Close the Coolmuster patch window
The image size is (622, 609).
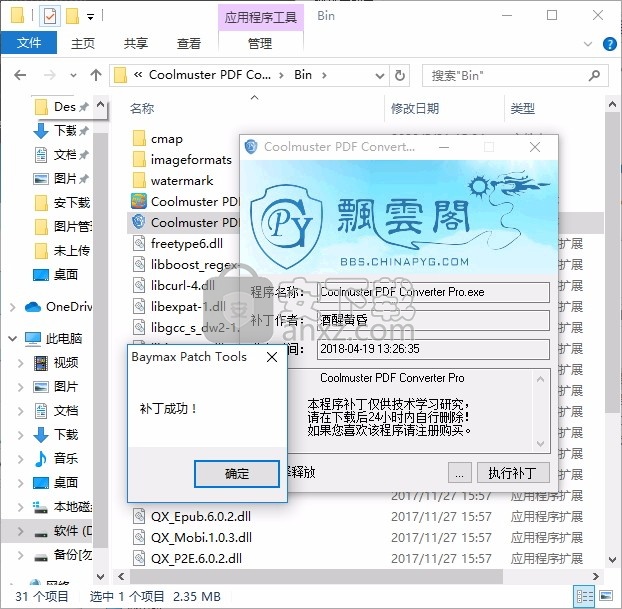click(535, 147)
